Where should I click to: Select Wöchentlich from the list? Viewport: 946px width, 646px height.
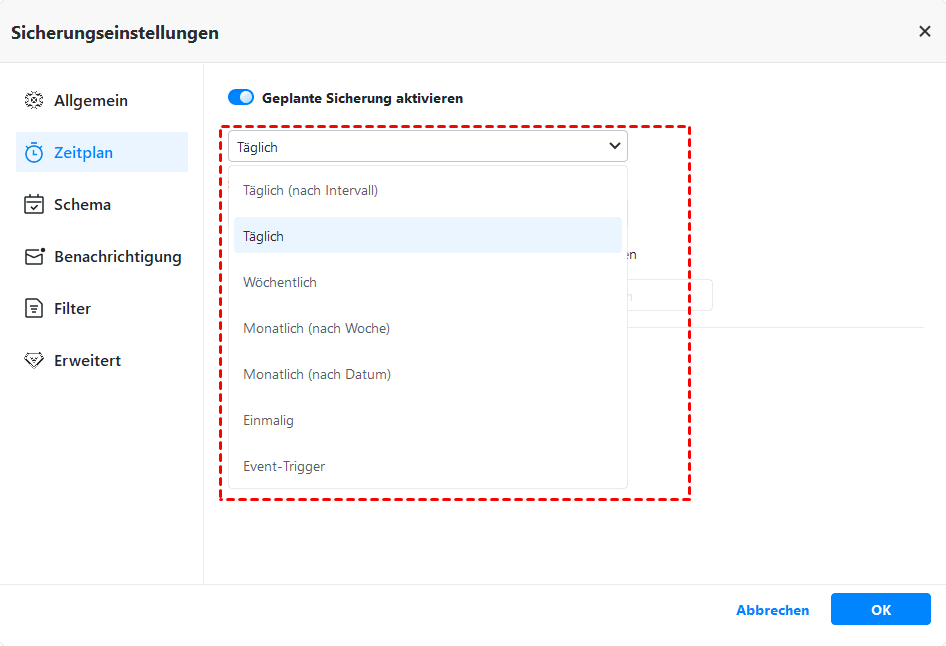280,282
